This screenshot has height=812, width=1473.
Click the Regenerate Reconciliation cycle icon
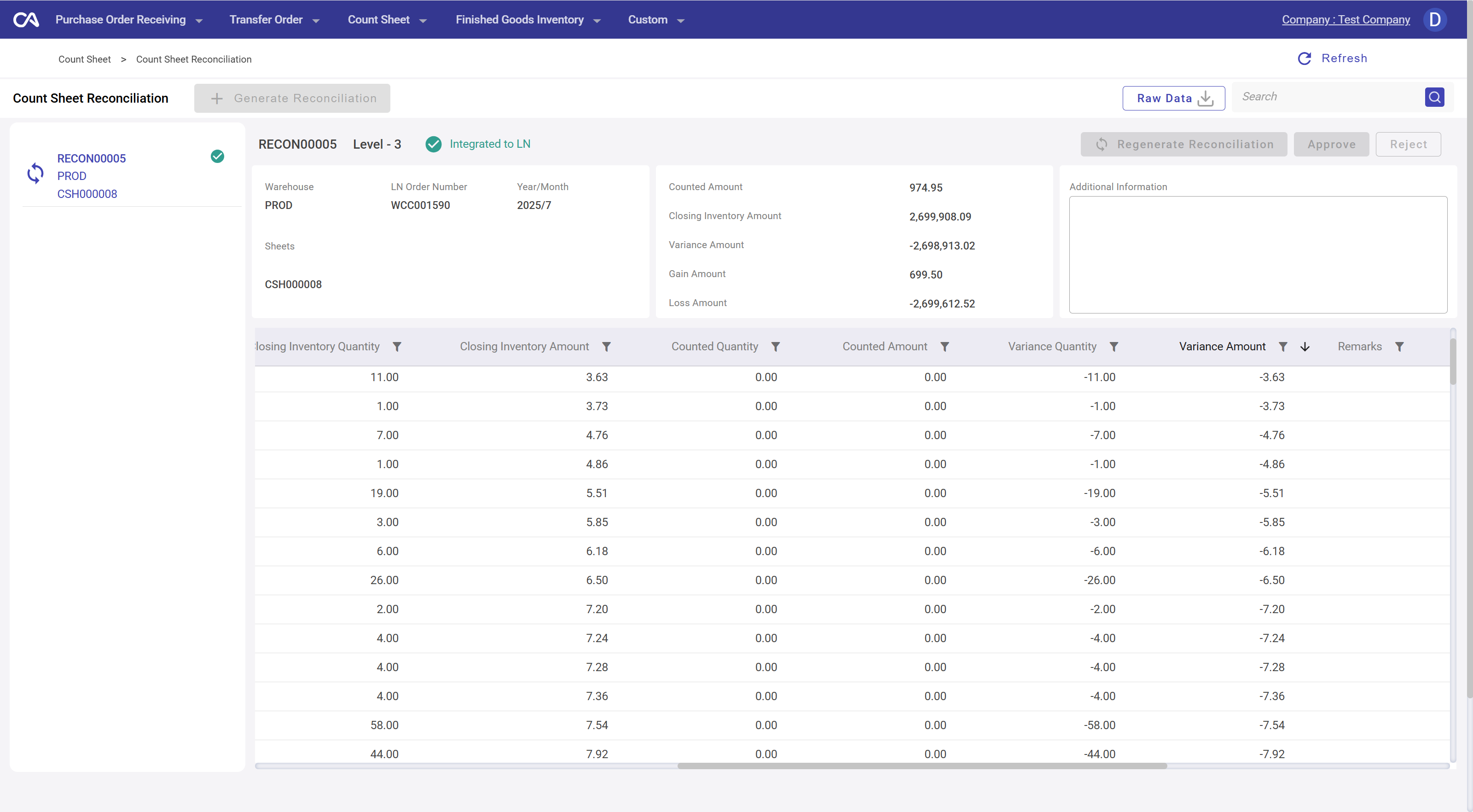coord(1102,145)
